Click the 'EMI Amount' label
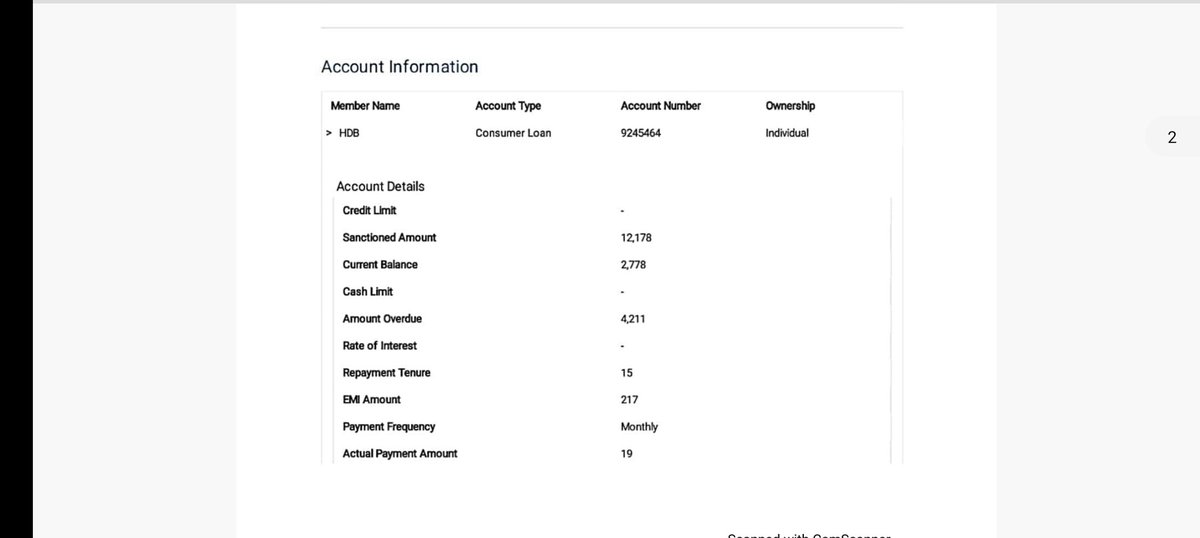 tap(371, 400)
